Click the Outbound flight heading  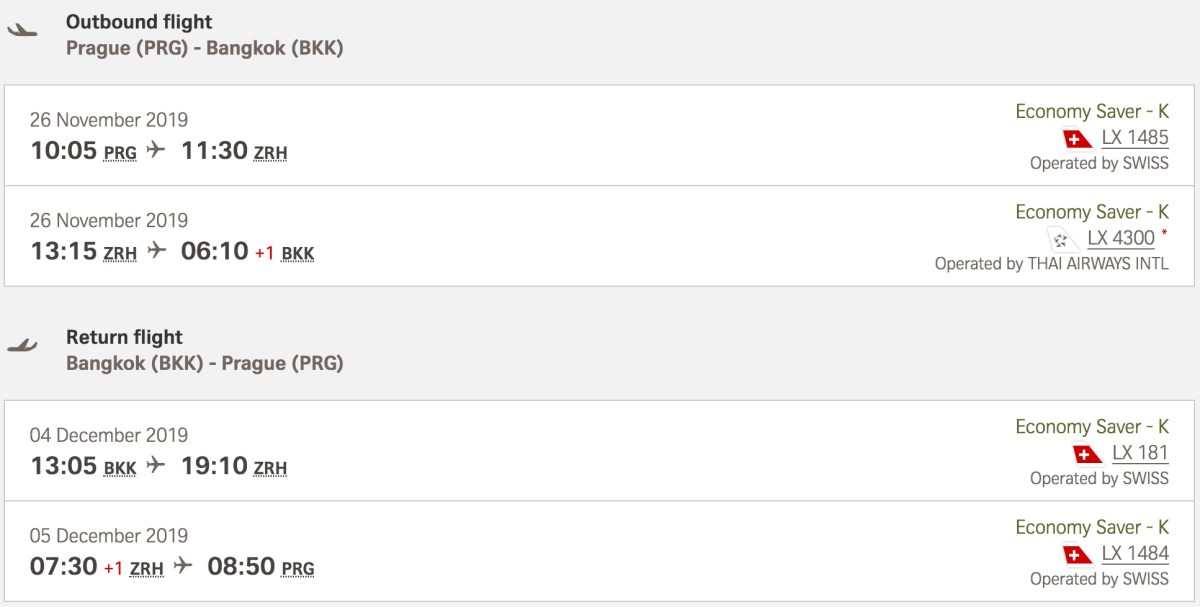point(139,21)
